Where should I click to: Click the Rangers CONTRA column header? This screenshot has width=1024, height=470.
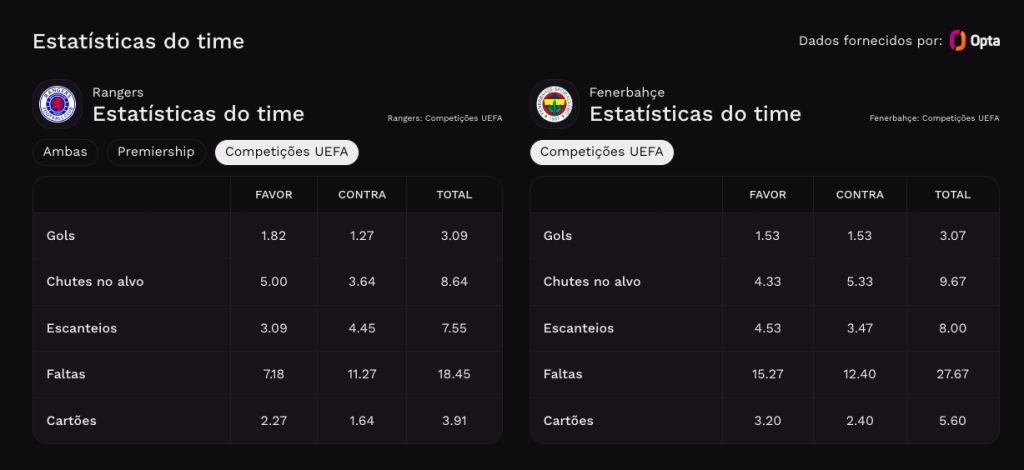(x=362, y=195)
